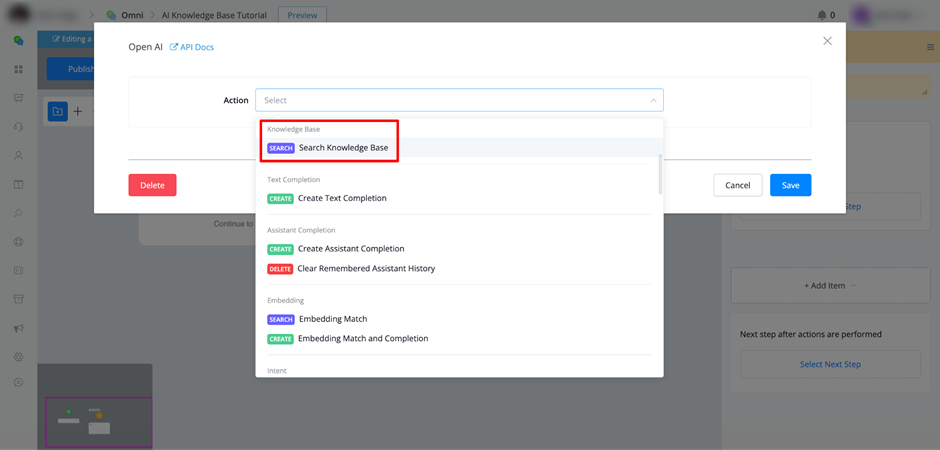Expand the Add Item dropdown
This screenshot has height=450, width=940.
tap(830, 286)
